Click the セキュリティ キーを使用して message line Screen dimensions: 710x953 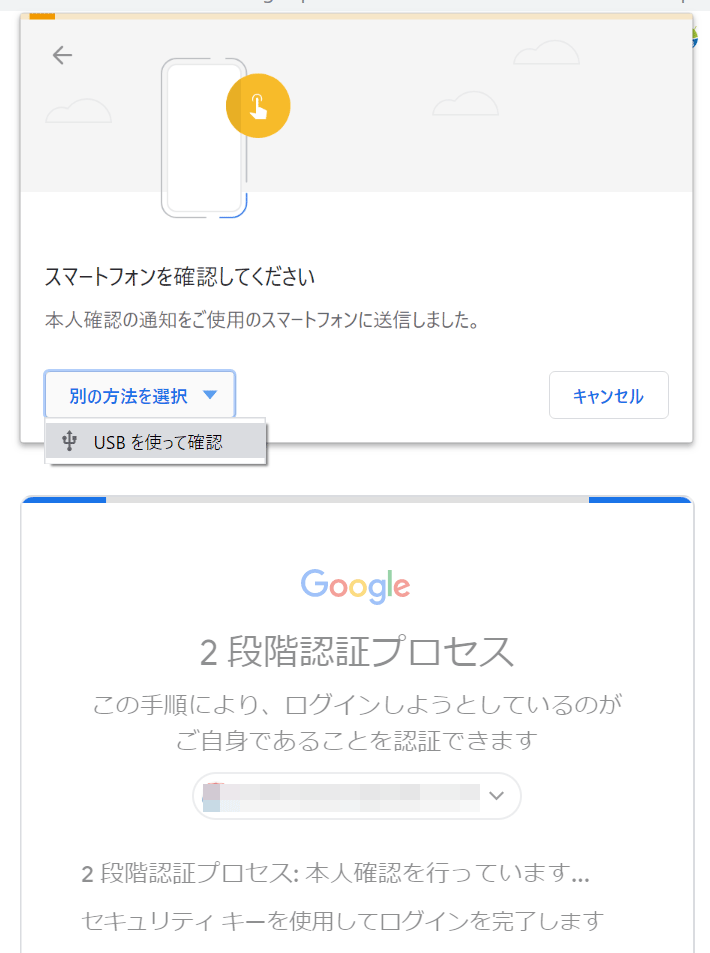[343, 921]
